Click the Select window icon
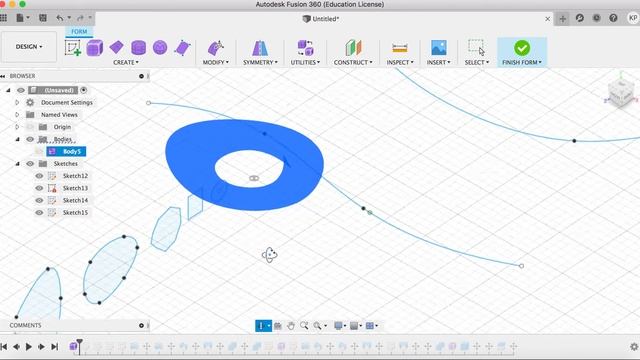 click(x=476, y=47)
